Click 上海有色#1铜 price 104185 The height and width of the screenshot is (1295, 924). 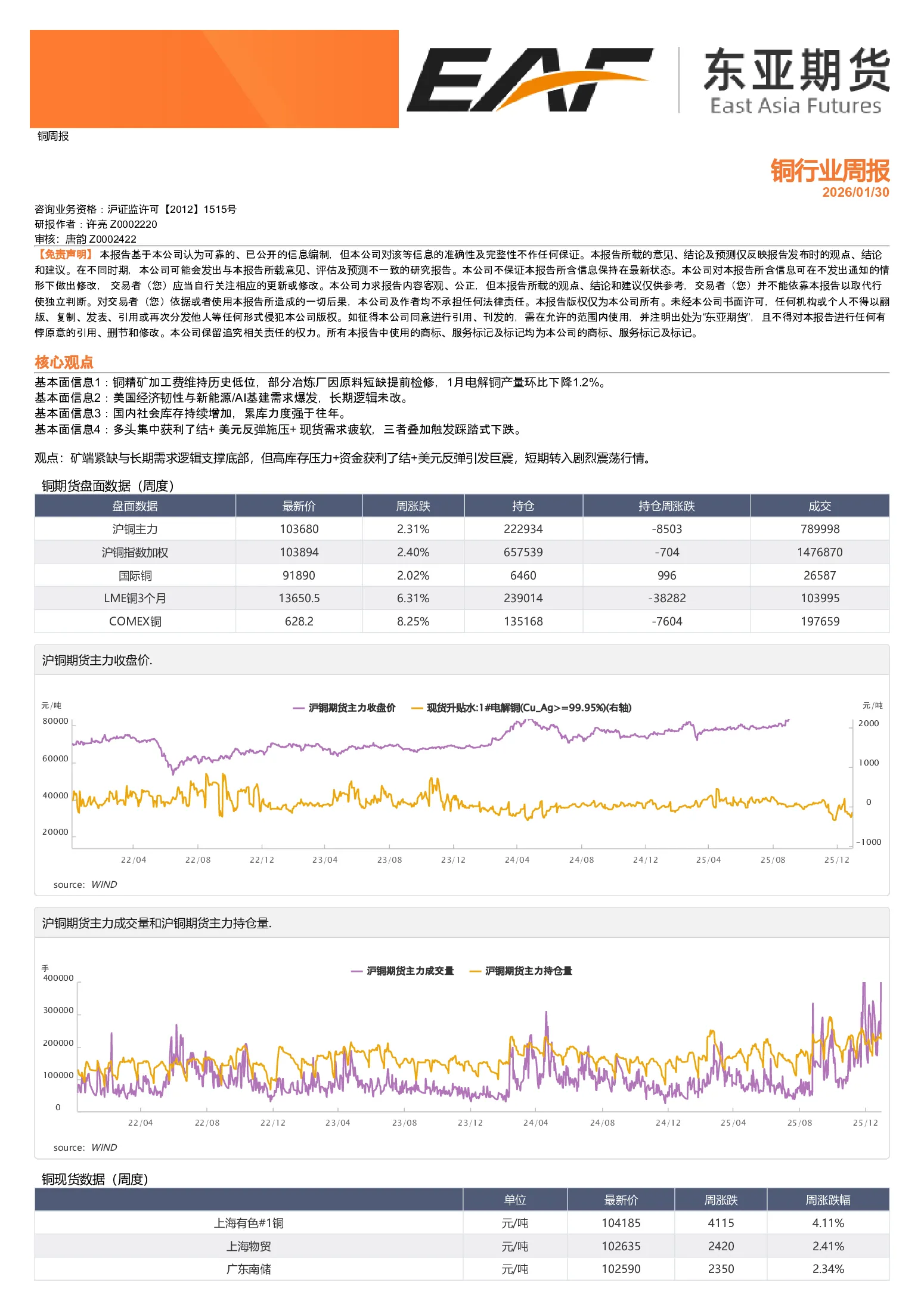click(621, 1223)
